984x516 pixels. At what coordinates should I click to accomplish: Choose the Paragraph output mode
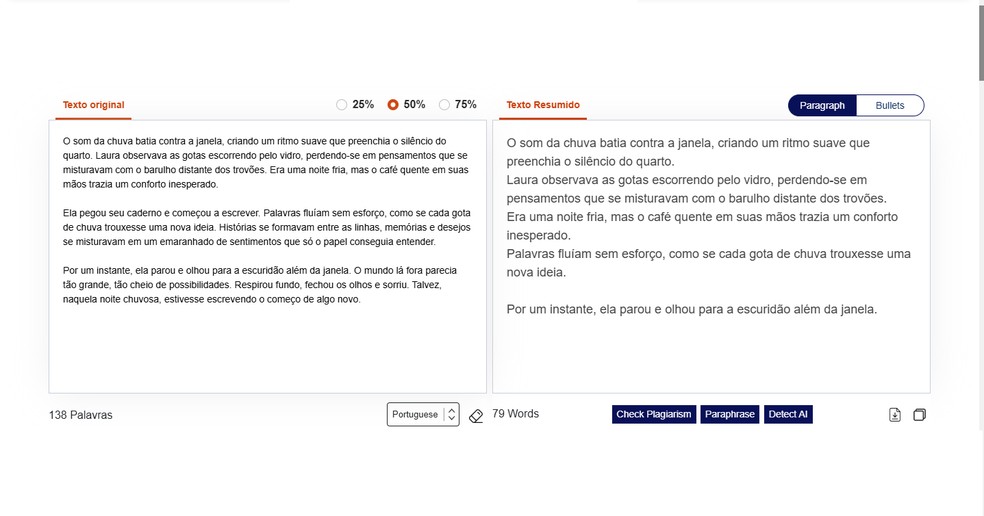coord(822,105)
